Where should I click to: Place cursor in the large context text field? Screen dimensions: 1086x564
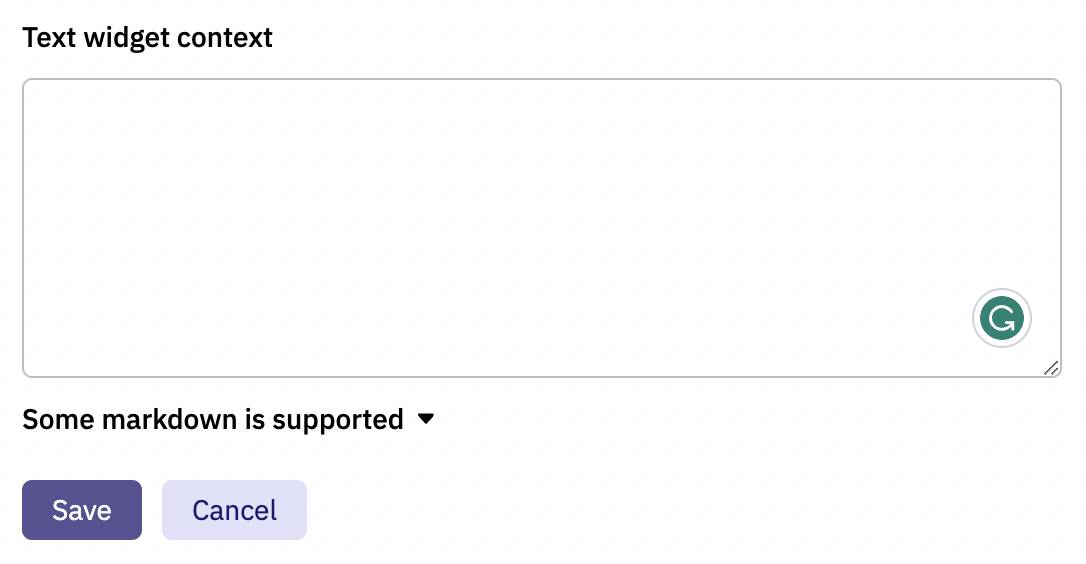click(x=542, y=228)
